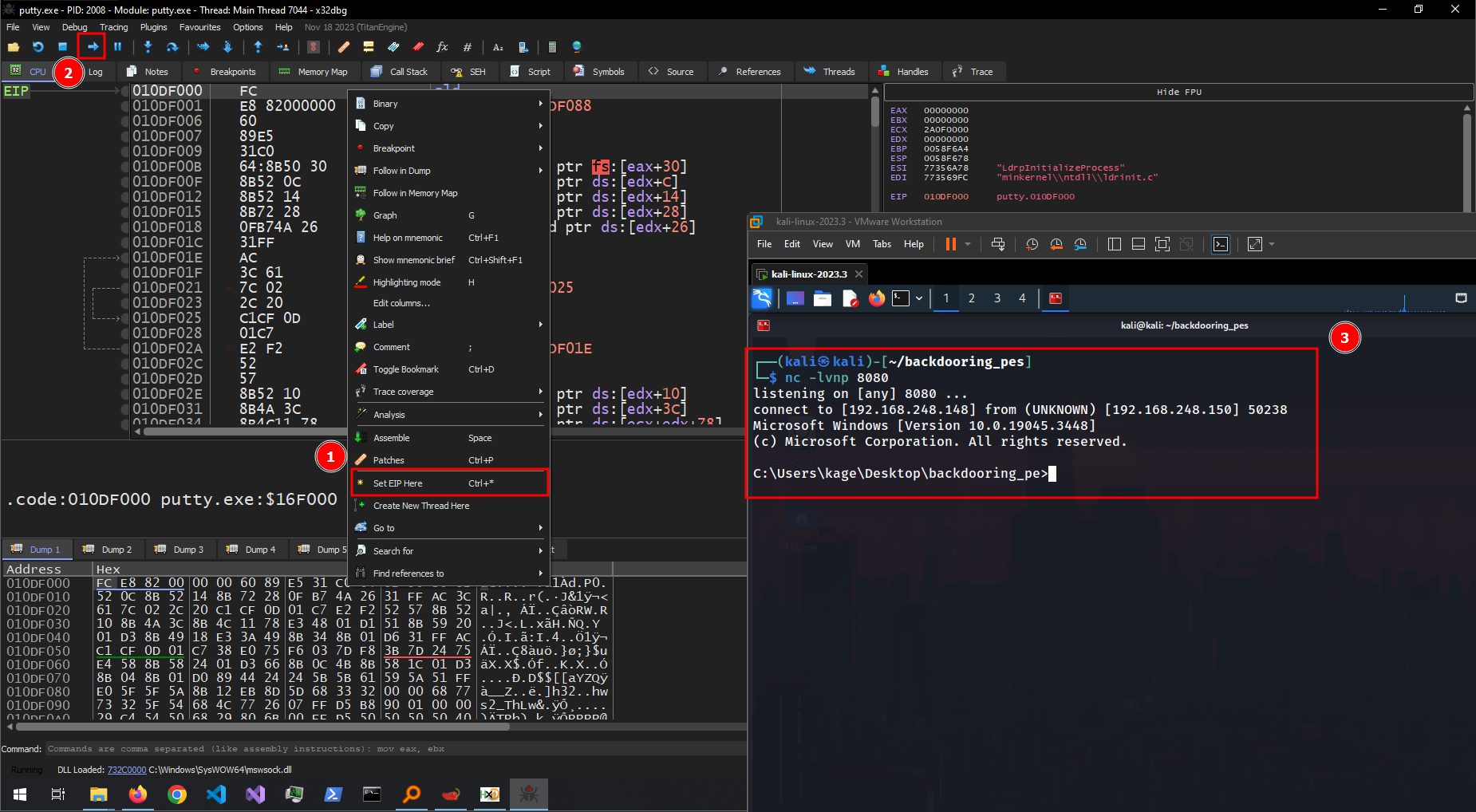Click the Step Over icon
The width and height of the screenshot is (1476, 812).
click(172, 47)
